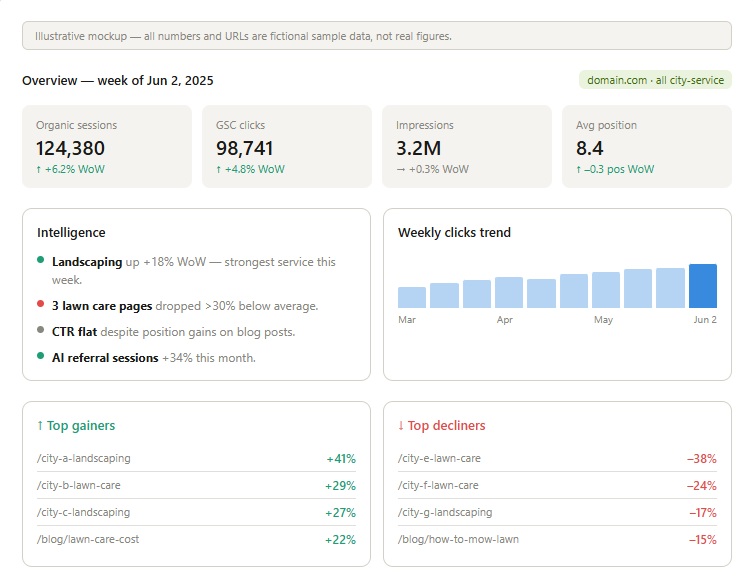The width and height of the screenshot is (753, 585).
Task: Click the +6.2% WoW change value
Action: click(x=70, y=169)
